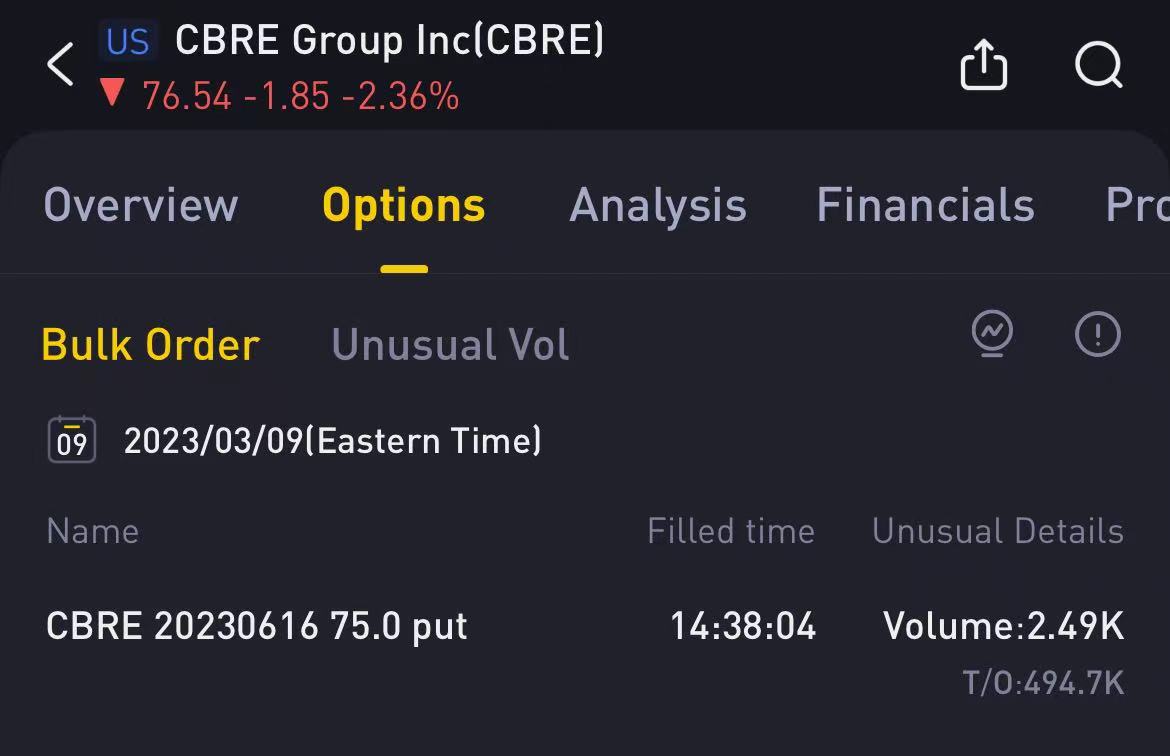Tap the US market badge

[128, 41]
